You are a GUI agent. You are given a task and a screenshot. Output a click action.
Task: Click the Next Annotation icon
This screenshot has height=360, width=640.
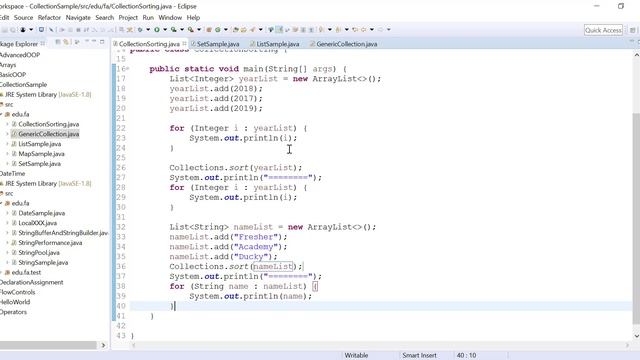click(x=321, y=29)
